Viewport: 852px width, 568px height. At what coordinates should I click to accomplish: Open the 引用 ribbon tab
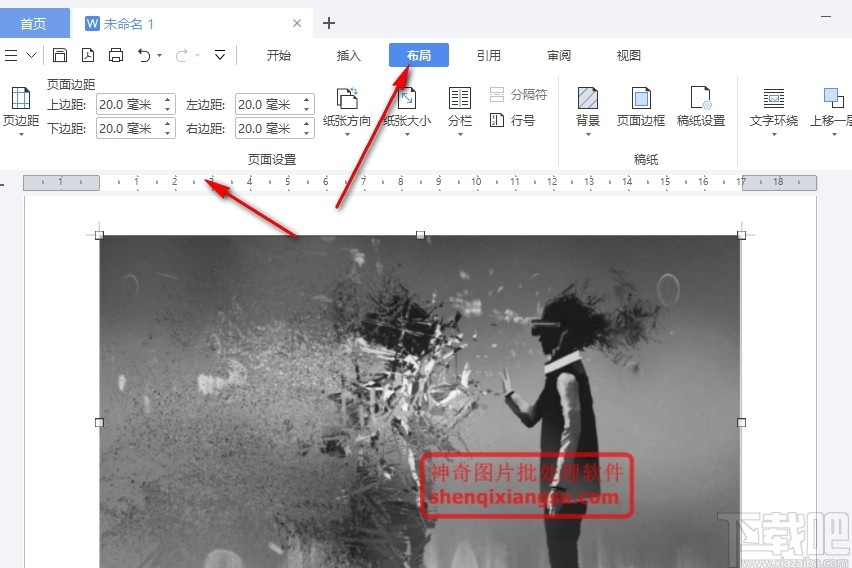pos(488,55)
